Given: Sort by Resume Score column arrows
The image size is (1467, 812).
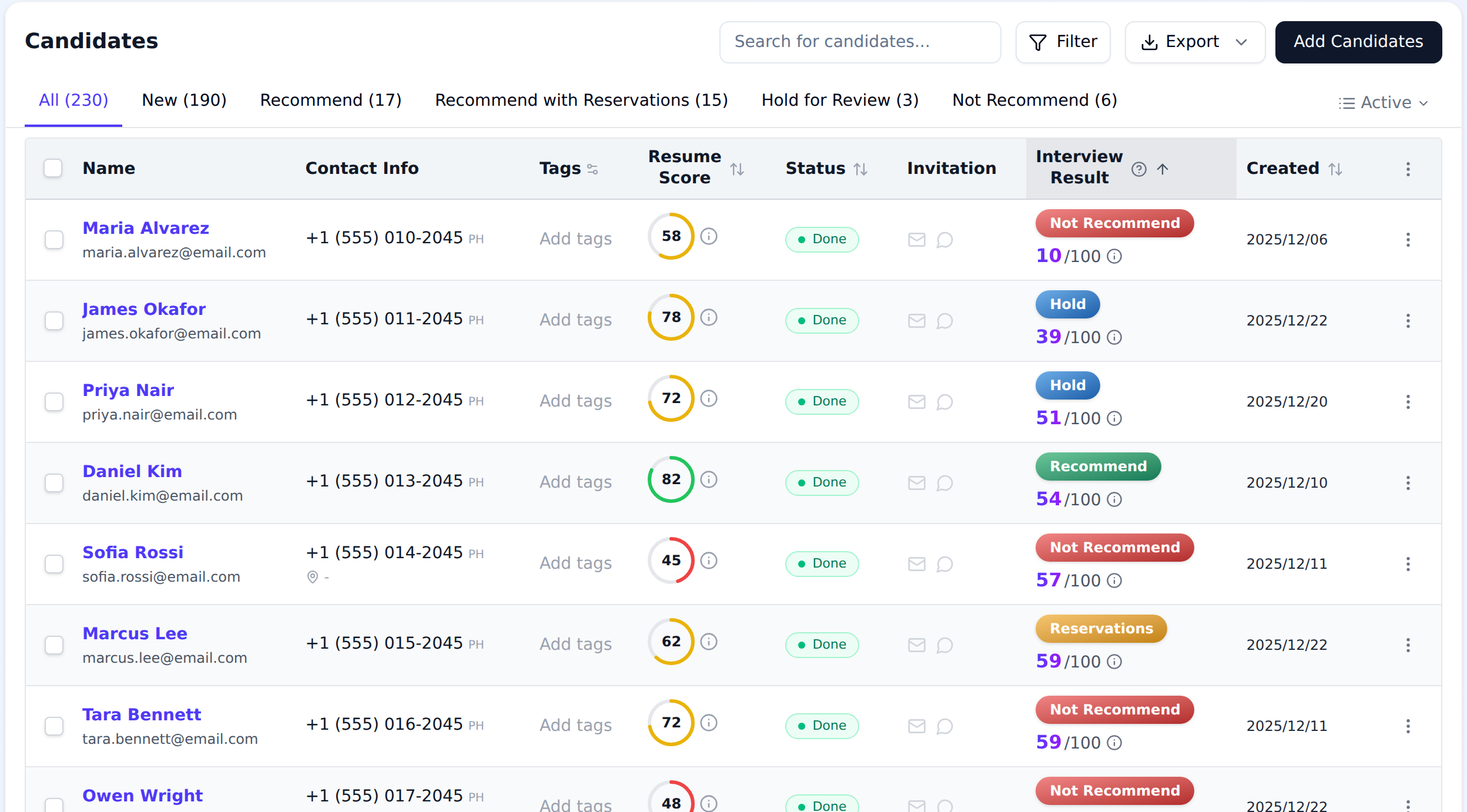Looking at the screenshot, I should click(x=737, y=169).
